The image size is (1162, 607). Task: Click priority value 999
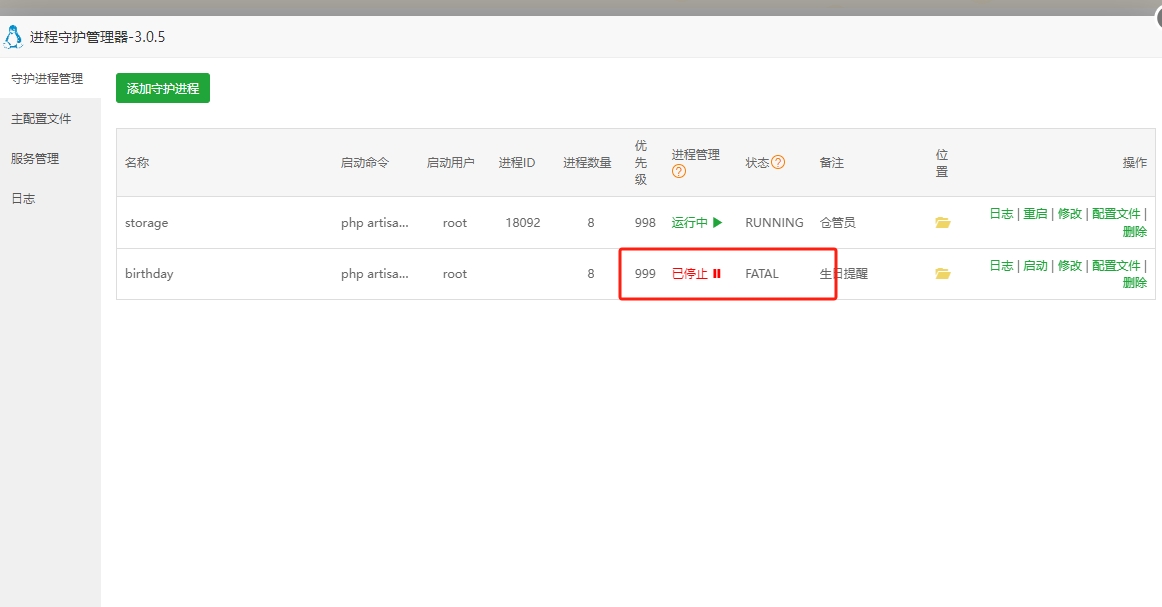pyautogui.click(x=645, y=273)
